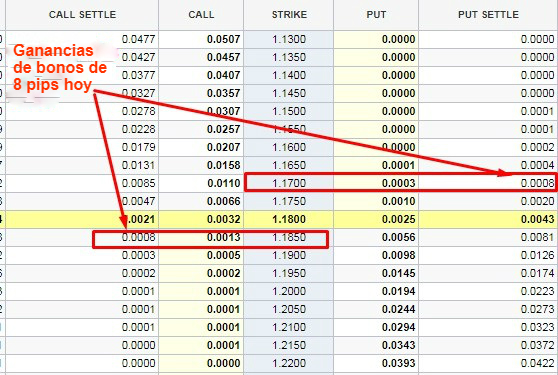Select strike price 1.1700
The width and height of the screenshot is (558, 375).
289,183
